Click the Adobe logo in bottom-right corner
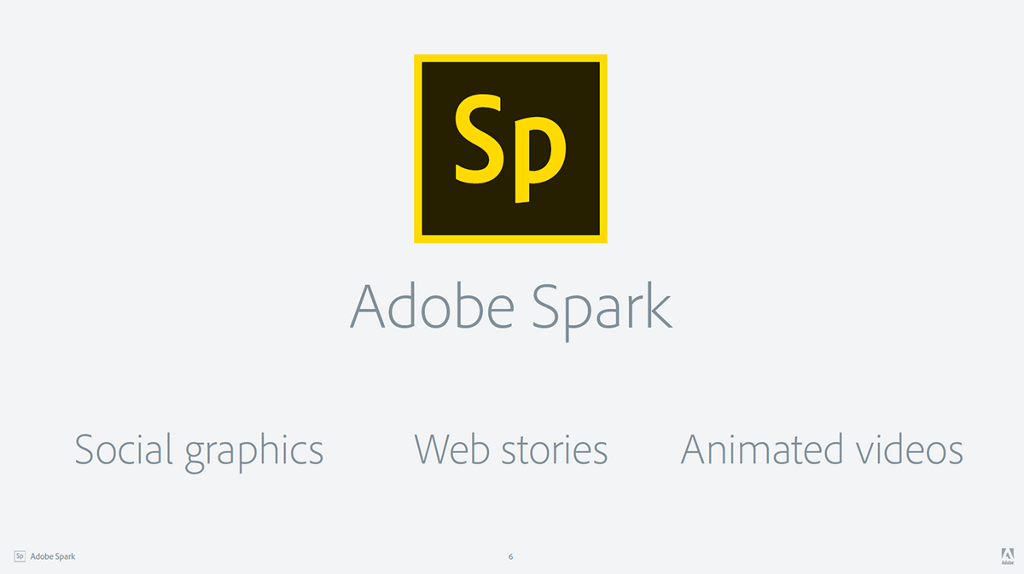 tap(1005, 556)
